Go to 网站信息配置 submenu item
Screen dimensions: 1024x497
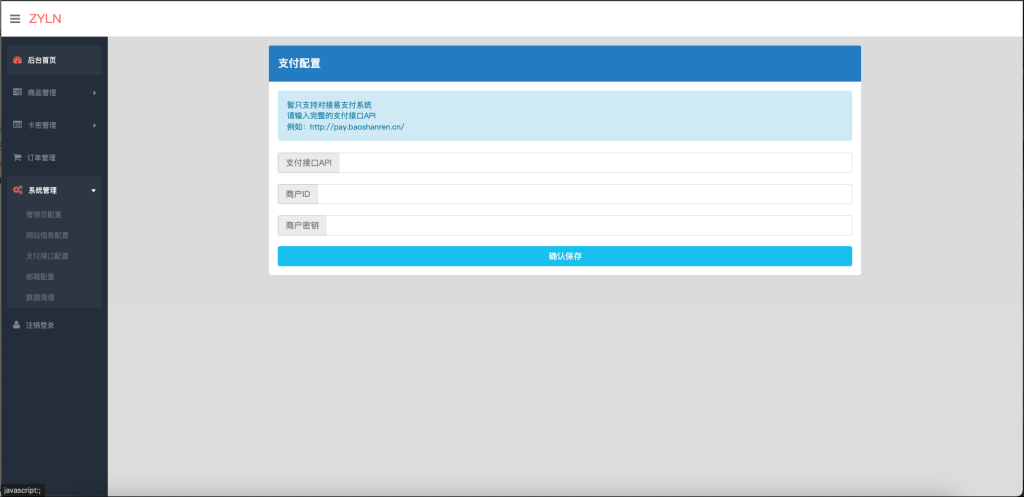(x=47, y=235)
